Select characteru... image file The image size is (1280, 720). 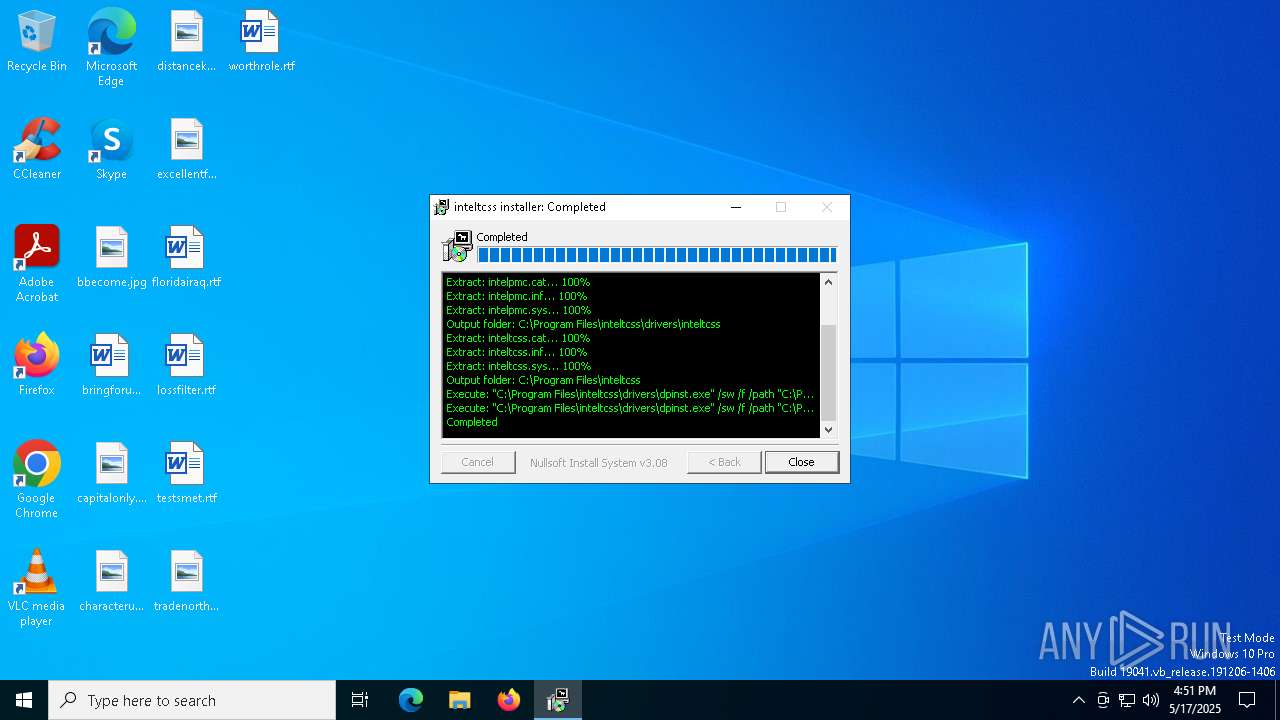[x=111, y=581]
